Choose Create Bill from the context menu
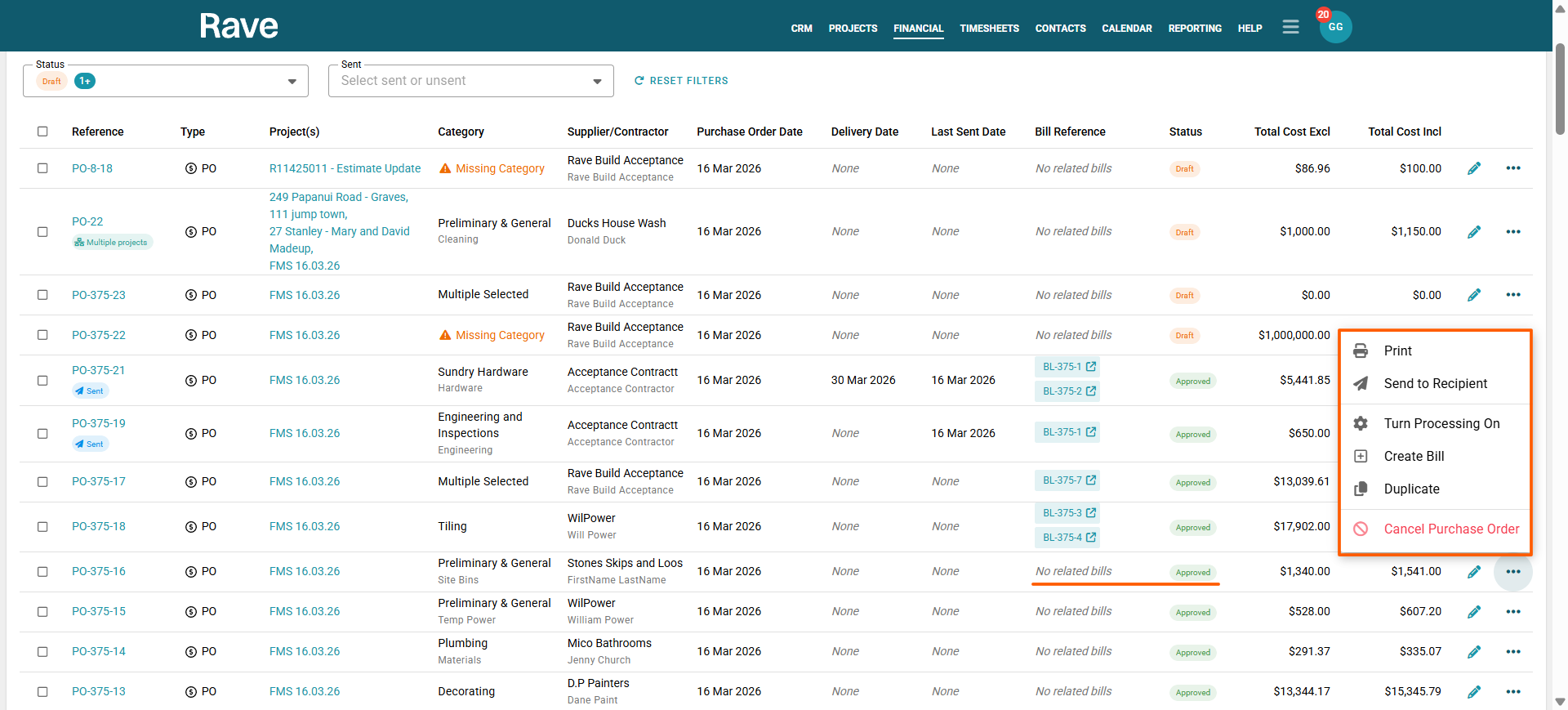Image resolution: width=1568 pixels, height=710 pixels. tap(1414, 457)
